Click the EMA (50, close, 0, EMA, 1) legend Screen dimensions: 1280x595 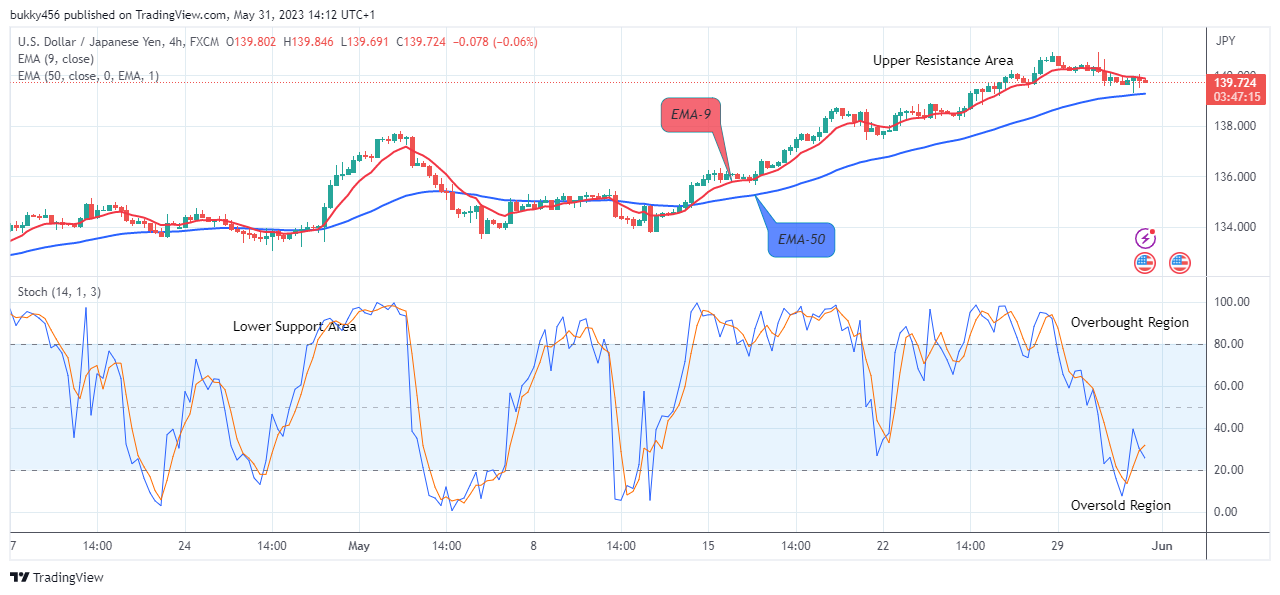pyautogui.click(x=88, y=76)
